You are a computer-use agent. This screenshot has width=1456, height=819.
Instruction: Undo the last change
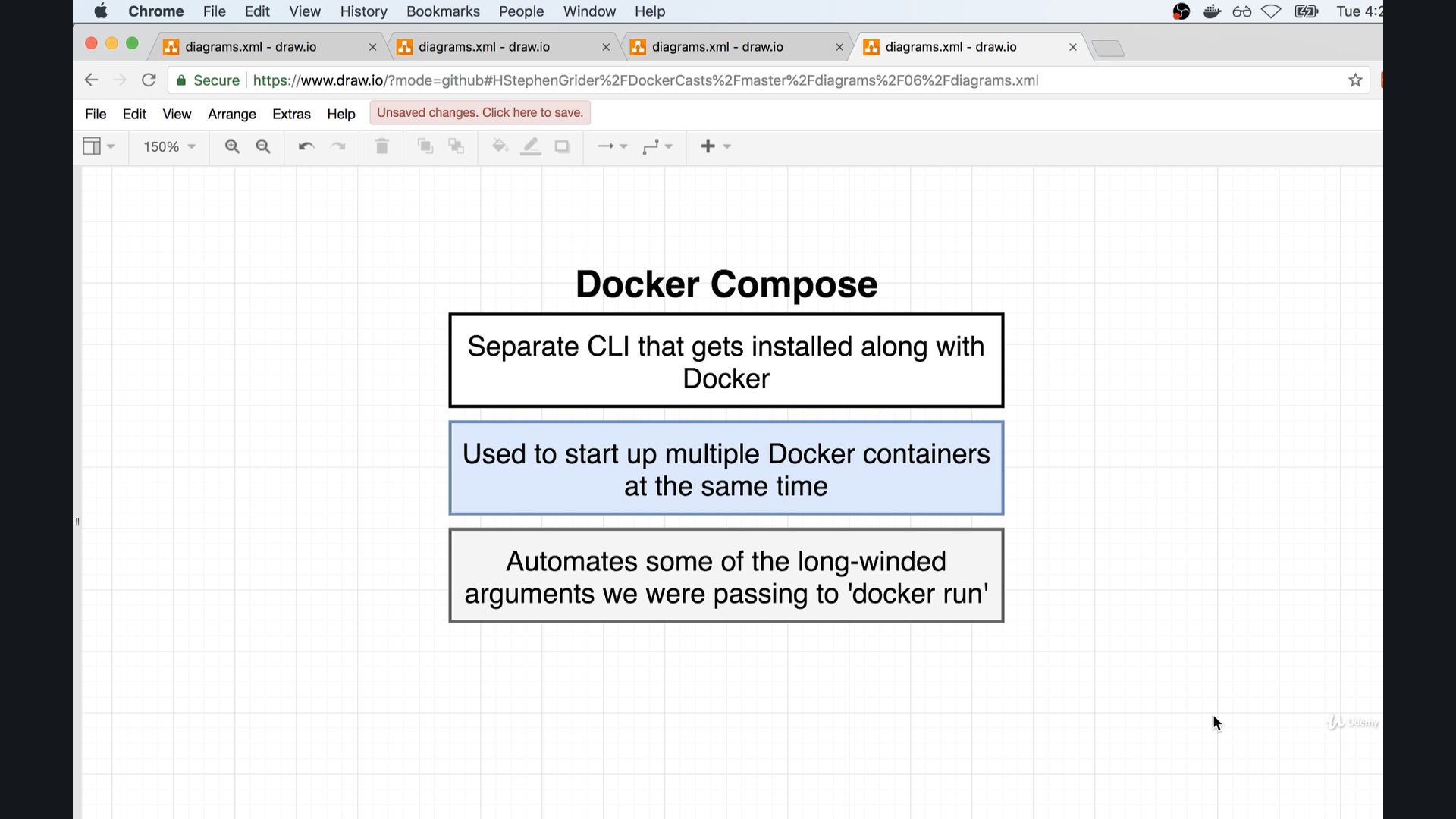306,146
